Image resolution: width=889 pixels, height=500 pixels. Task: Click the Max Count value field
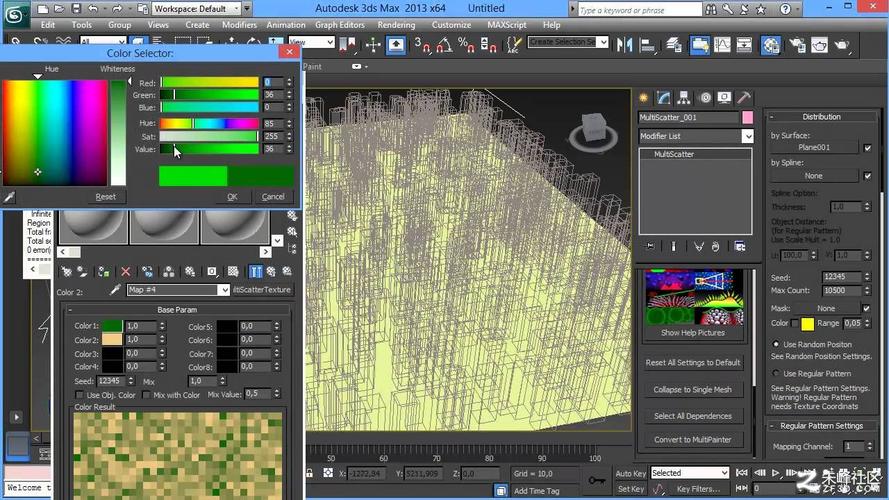pos(840,291)
